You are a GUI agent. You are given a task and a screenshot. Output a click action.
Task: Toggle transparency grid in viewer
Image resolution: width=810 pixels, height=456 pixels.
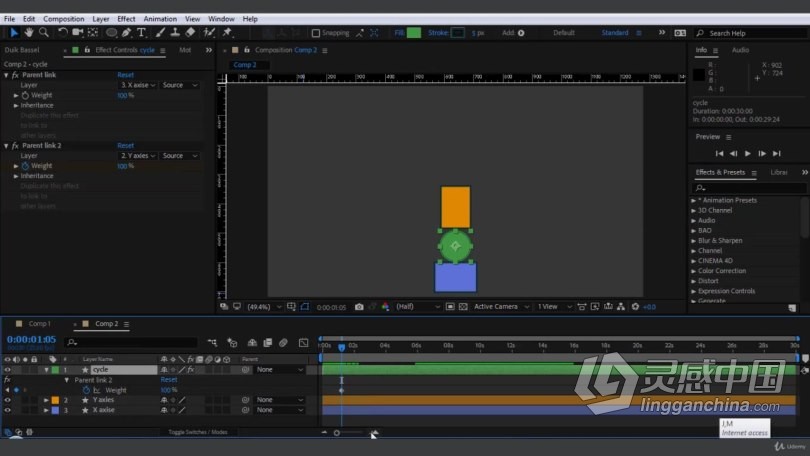point(463,307)
